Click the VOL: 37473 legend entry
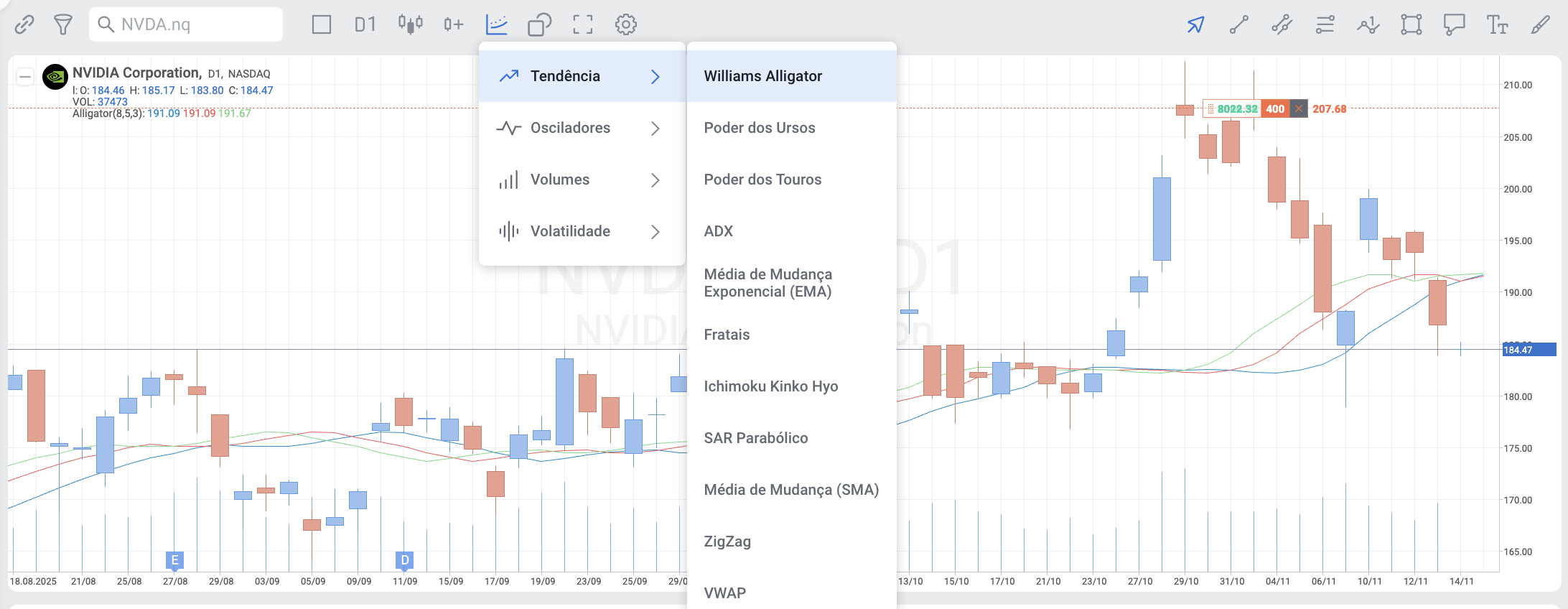 click(x=100, y=102)
